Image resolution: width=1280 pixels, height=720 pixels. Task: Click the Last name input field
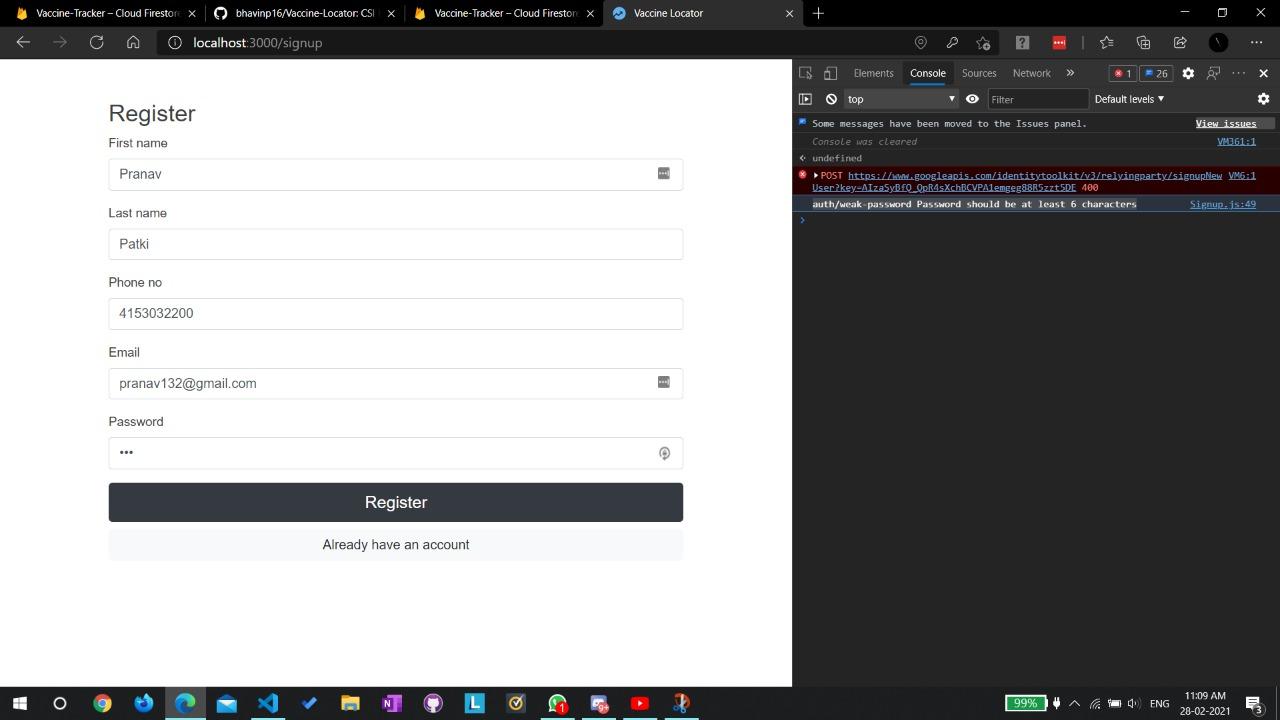[x=396, y=244]
